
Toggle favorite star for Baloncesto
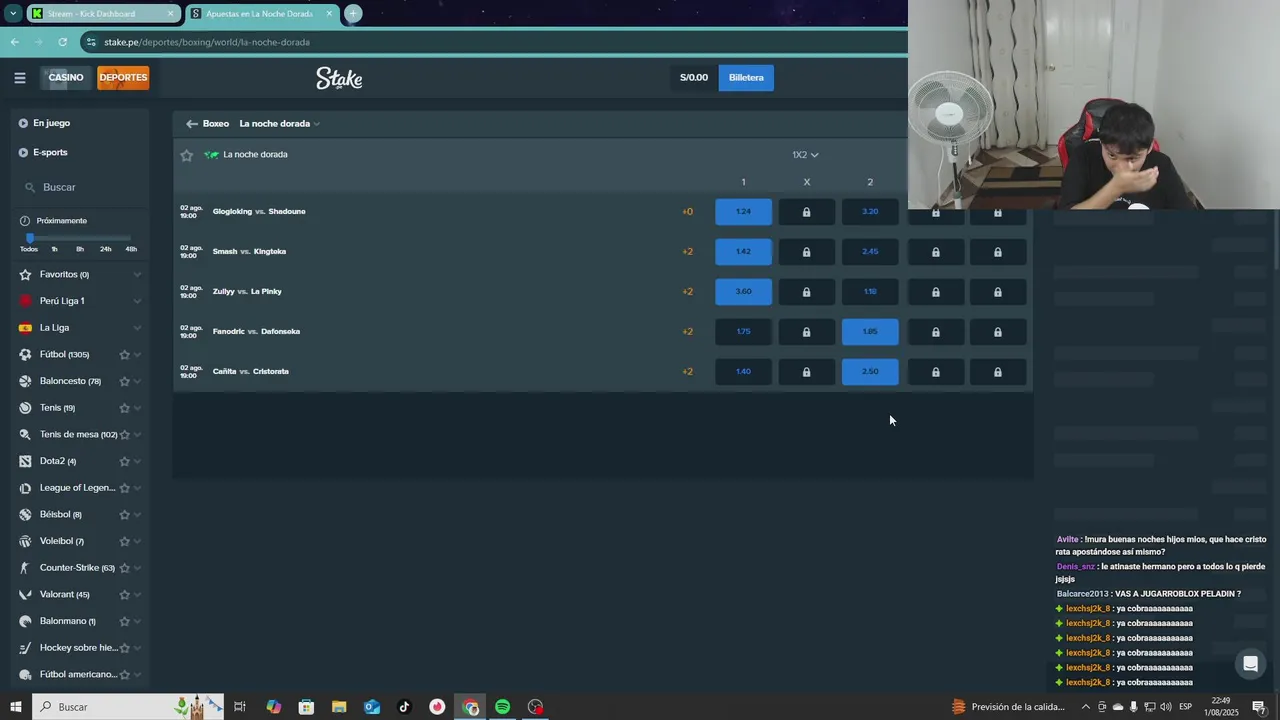coord(125,382)
